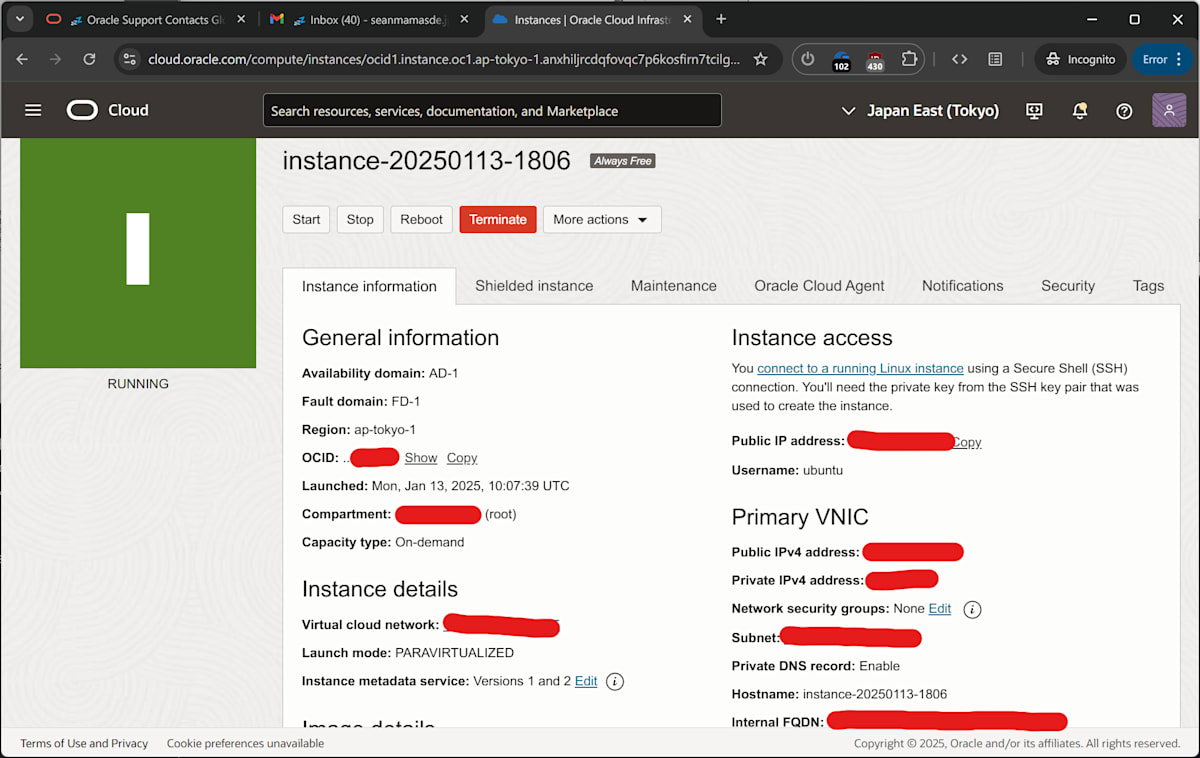Click the instance-20250113-1806 page title
Screen dimensions: 1200x758
(x=426, y=161)
